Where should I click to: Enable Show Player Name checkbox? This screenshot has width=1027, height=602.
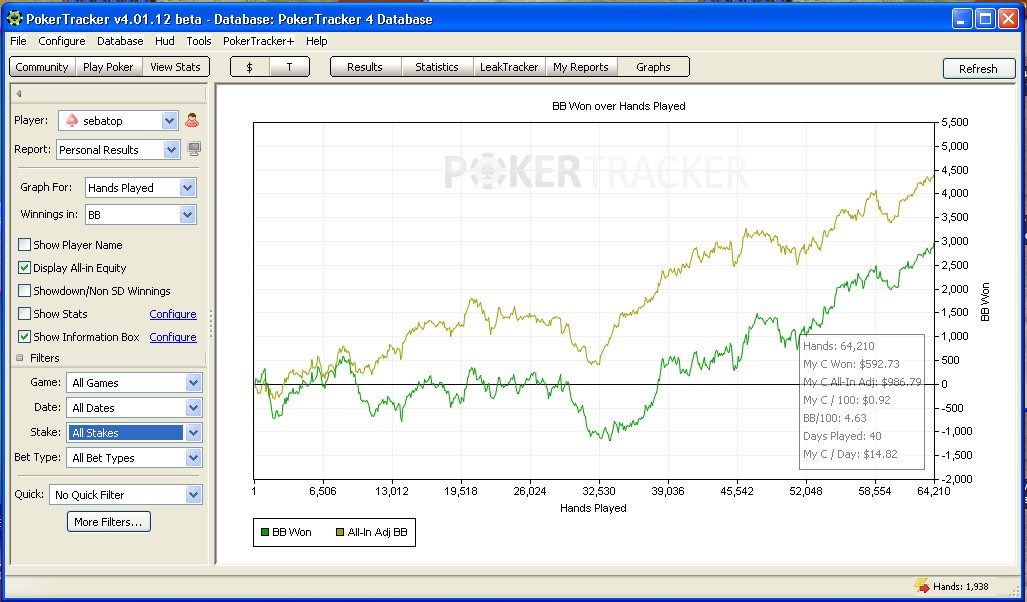[24, 244]
